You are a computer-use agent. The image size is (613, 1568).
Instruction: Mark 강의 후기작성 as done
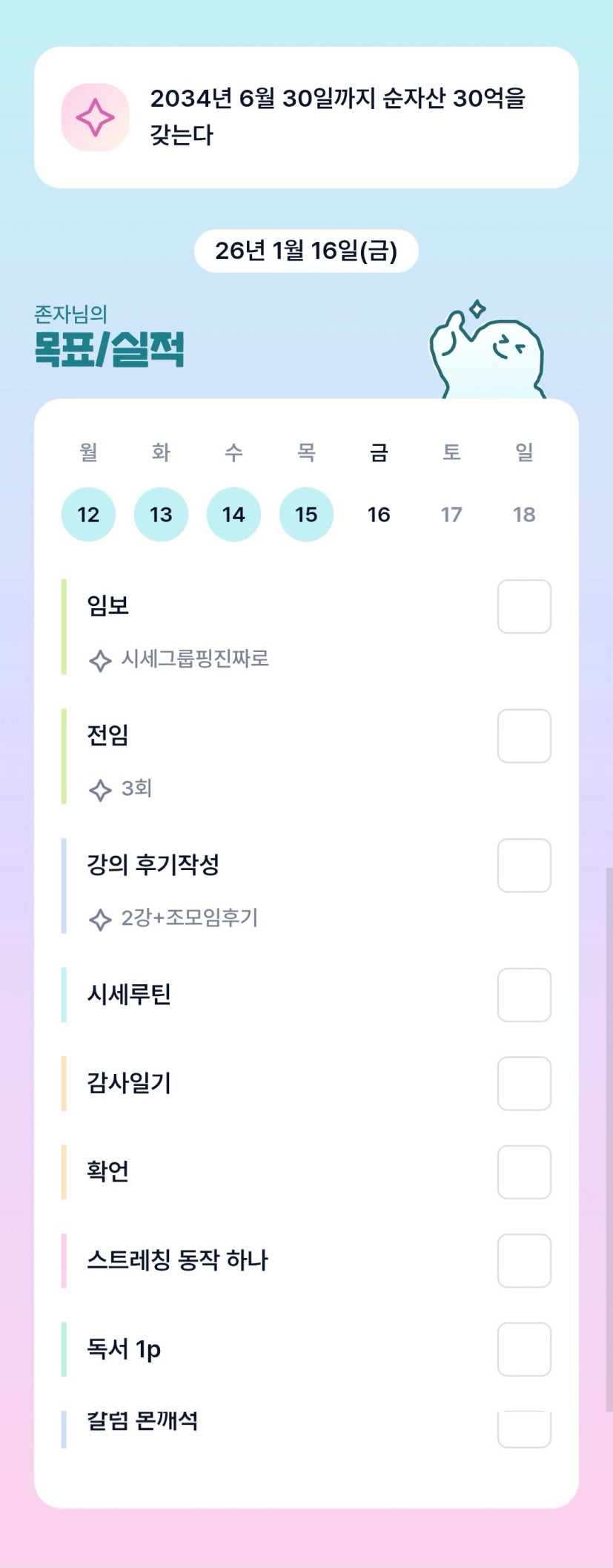(524, 866)
